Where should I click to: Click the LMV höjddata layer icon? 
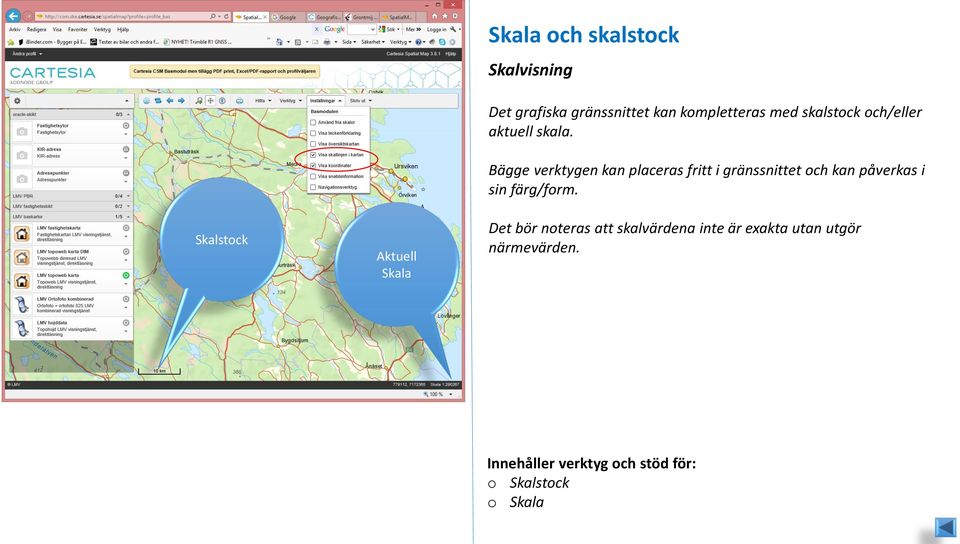click(x=22, y=329)
